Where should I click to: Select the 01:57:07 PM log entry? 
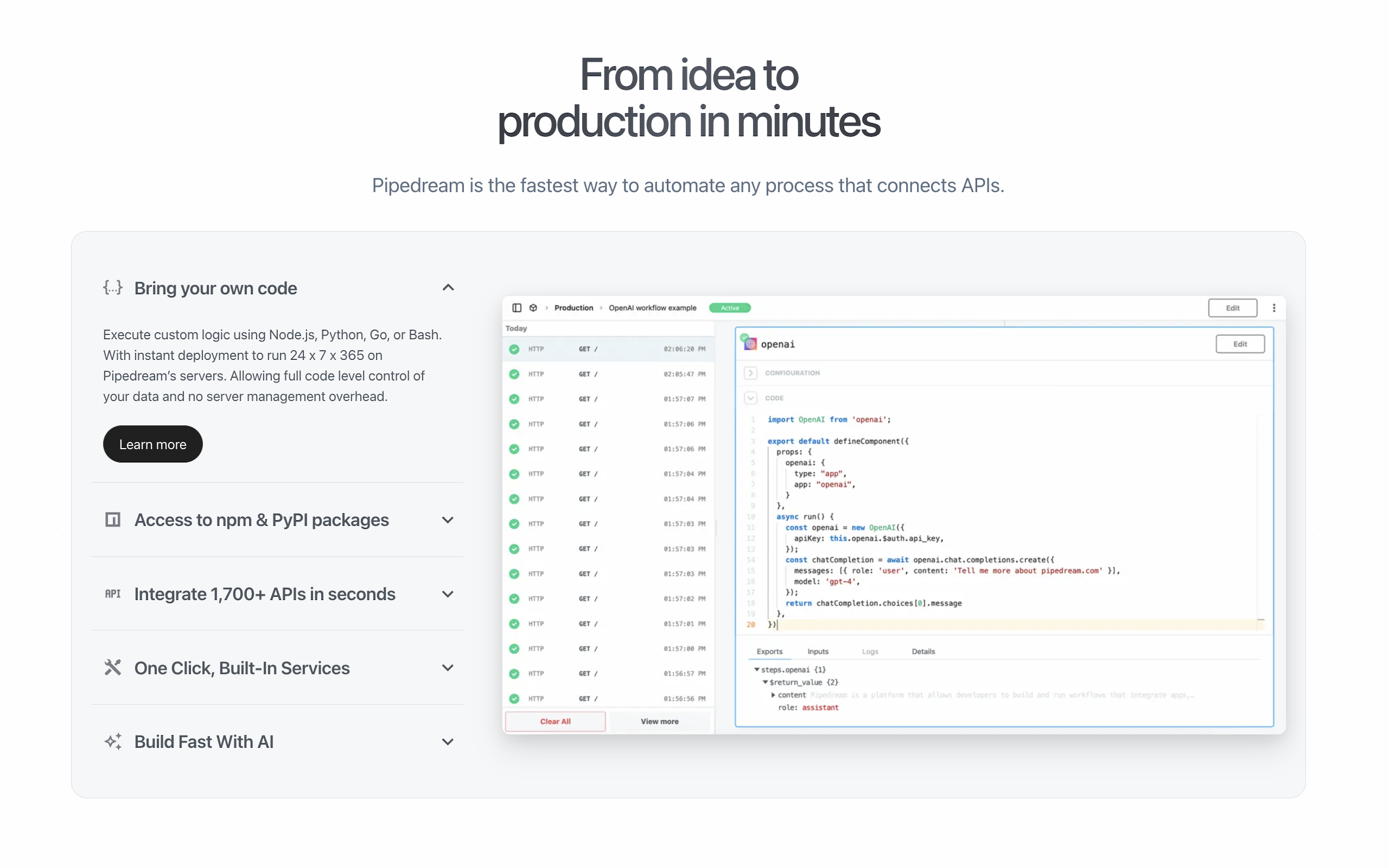(x=608, y=398)
